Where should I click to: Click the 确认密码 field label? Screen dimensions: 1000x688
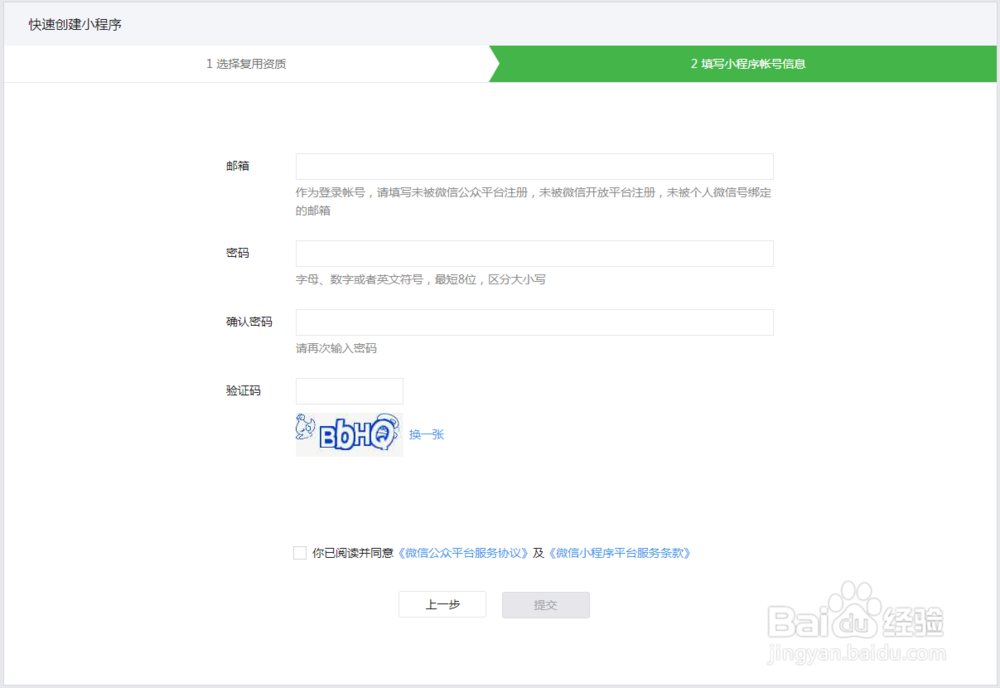(249, 322)
